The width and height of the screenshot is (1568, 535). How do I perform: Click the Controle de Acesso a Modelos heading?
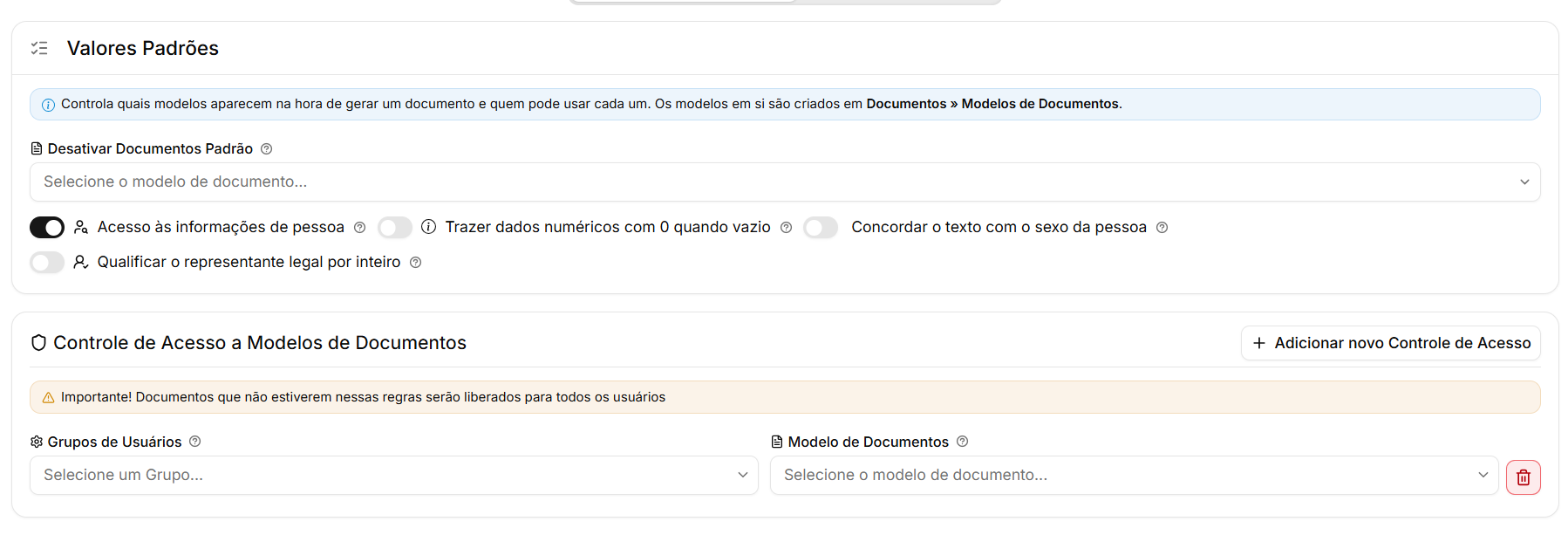coord(260,343)
